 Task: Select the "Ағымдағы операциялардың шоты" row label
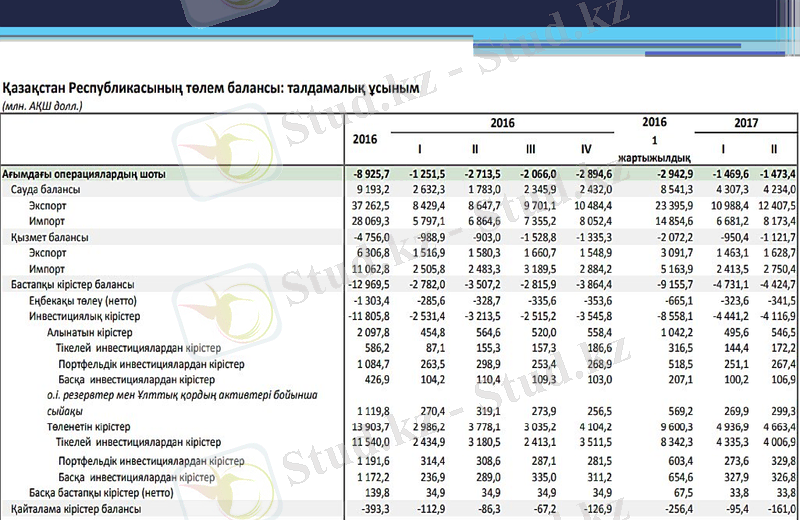84,174
